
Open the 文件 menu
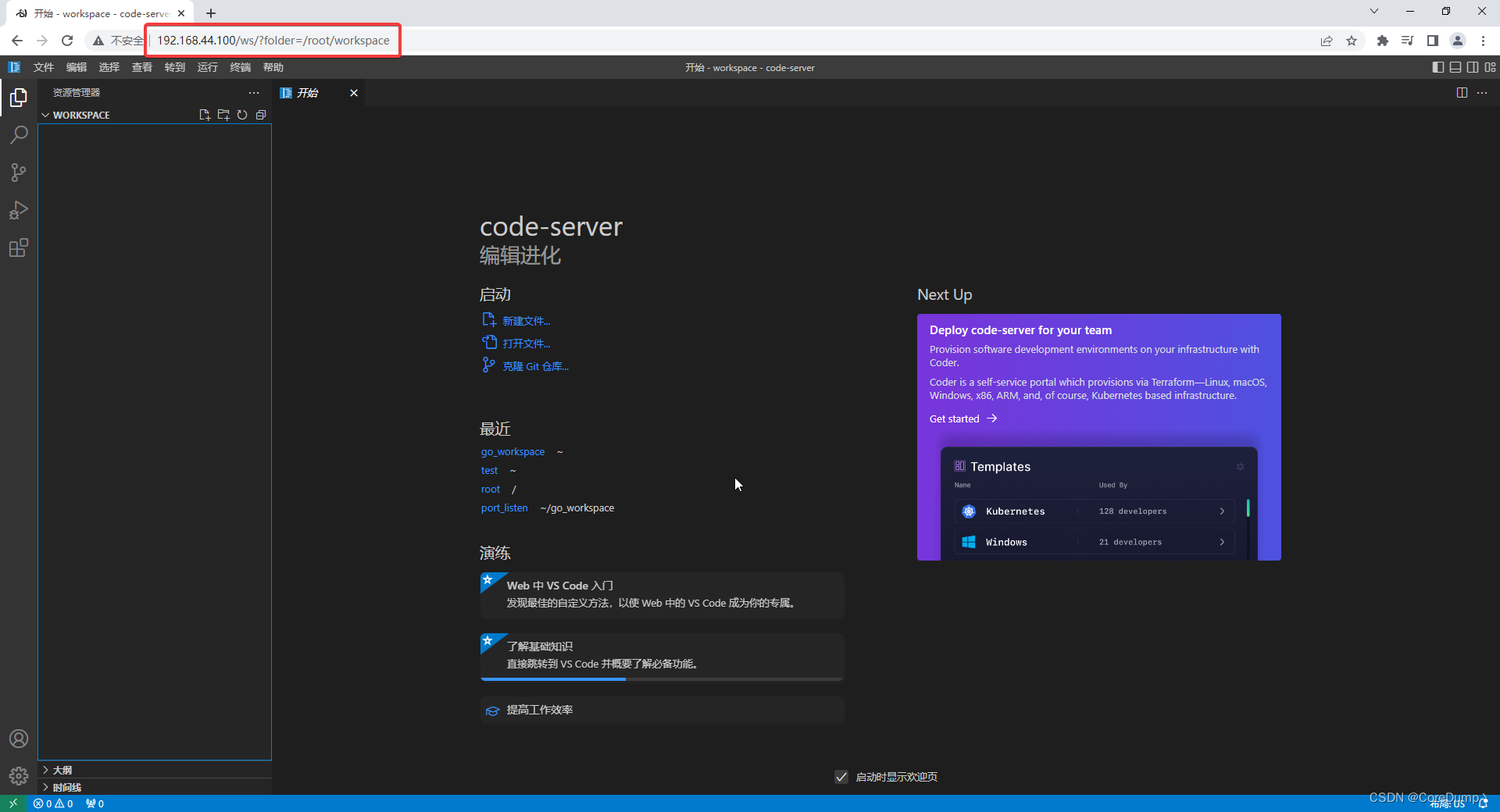(x=44, y=67)
